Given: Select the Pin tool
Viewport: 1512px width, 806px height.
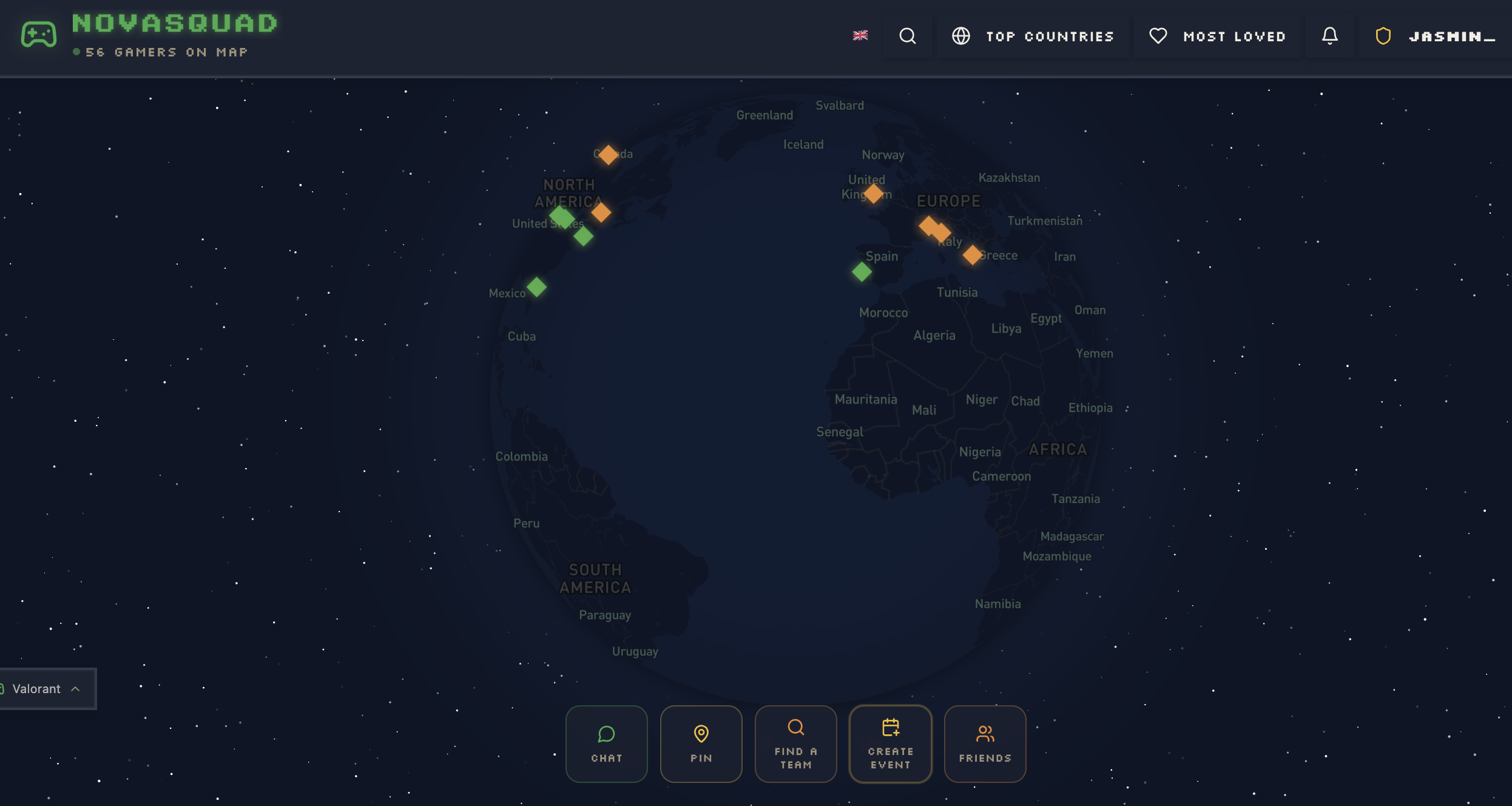Looking at the screenshot, I should click(701, 743).
